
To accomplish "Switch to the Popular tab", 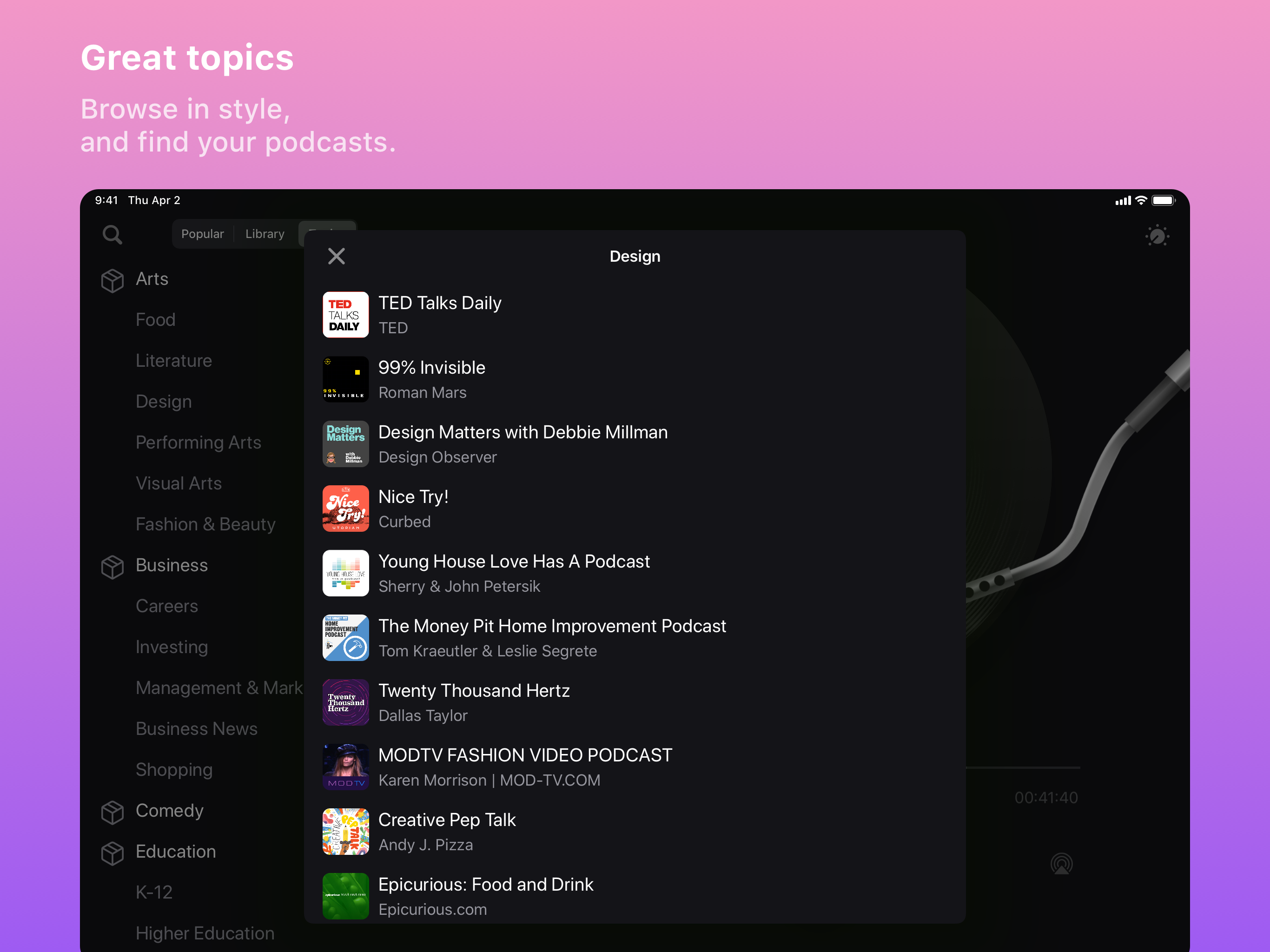I will click(203, 234).
